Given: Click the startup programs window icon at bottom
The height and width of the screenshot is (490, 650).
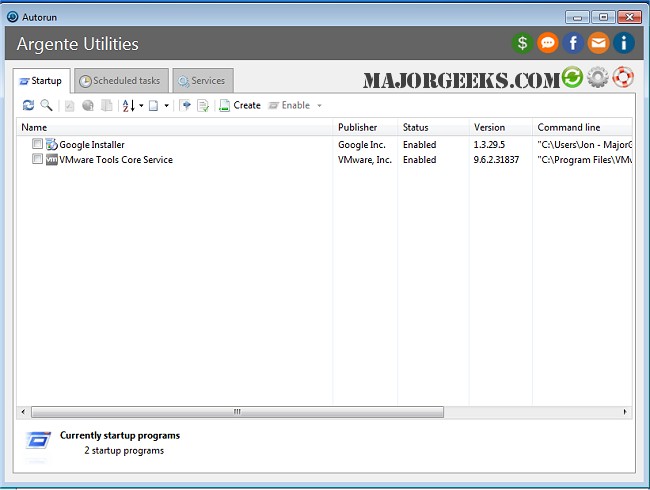Looking at the screenshot, I should (38, 441).
